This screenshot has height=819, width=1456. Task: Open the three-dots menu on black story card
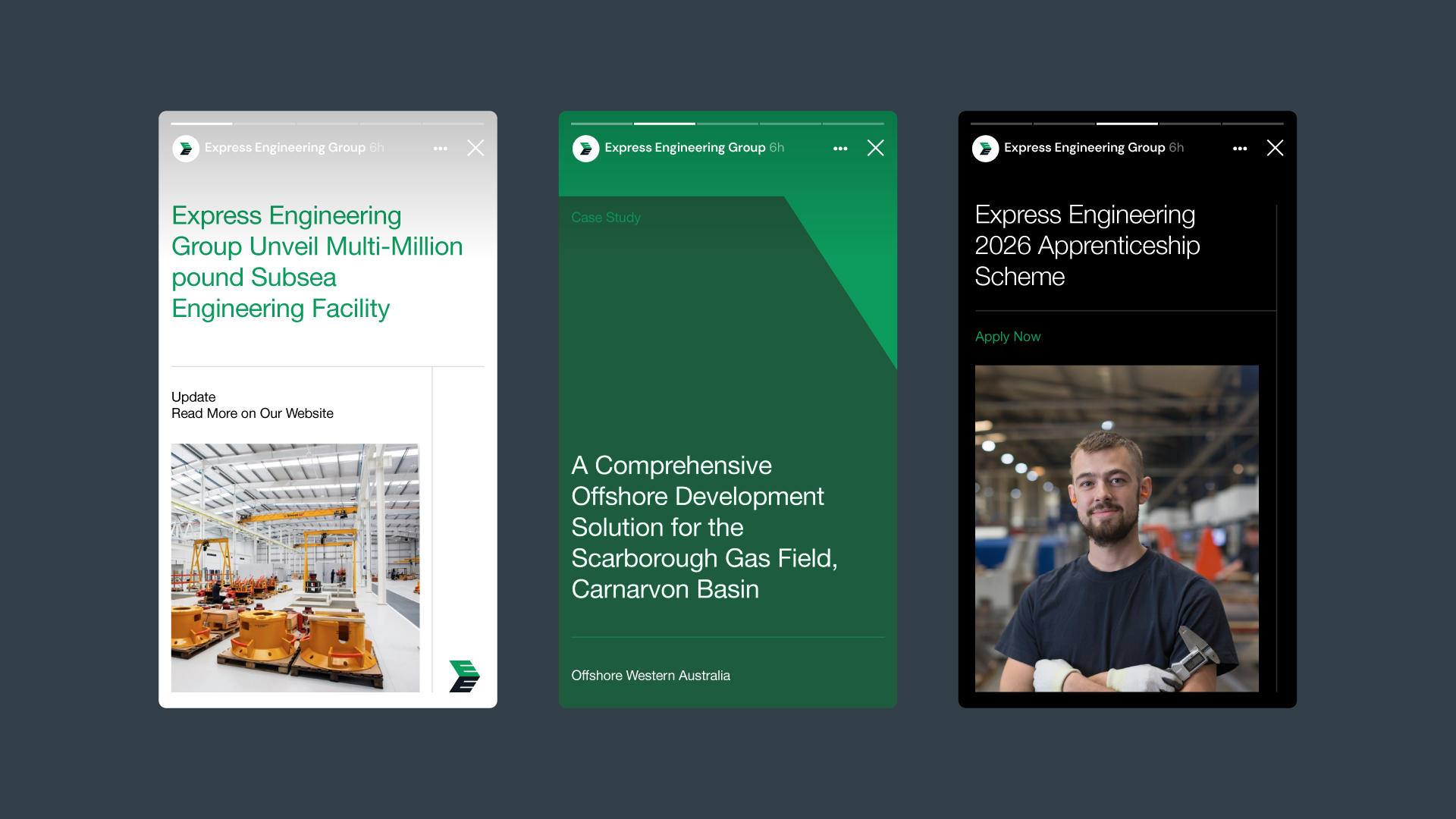click(x=1240, y=149)
